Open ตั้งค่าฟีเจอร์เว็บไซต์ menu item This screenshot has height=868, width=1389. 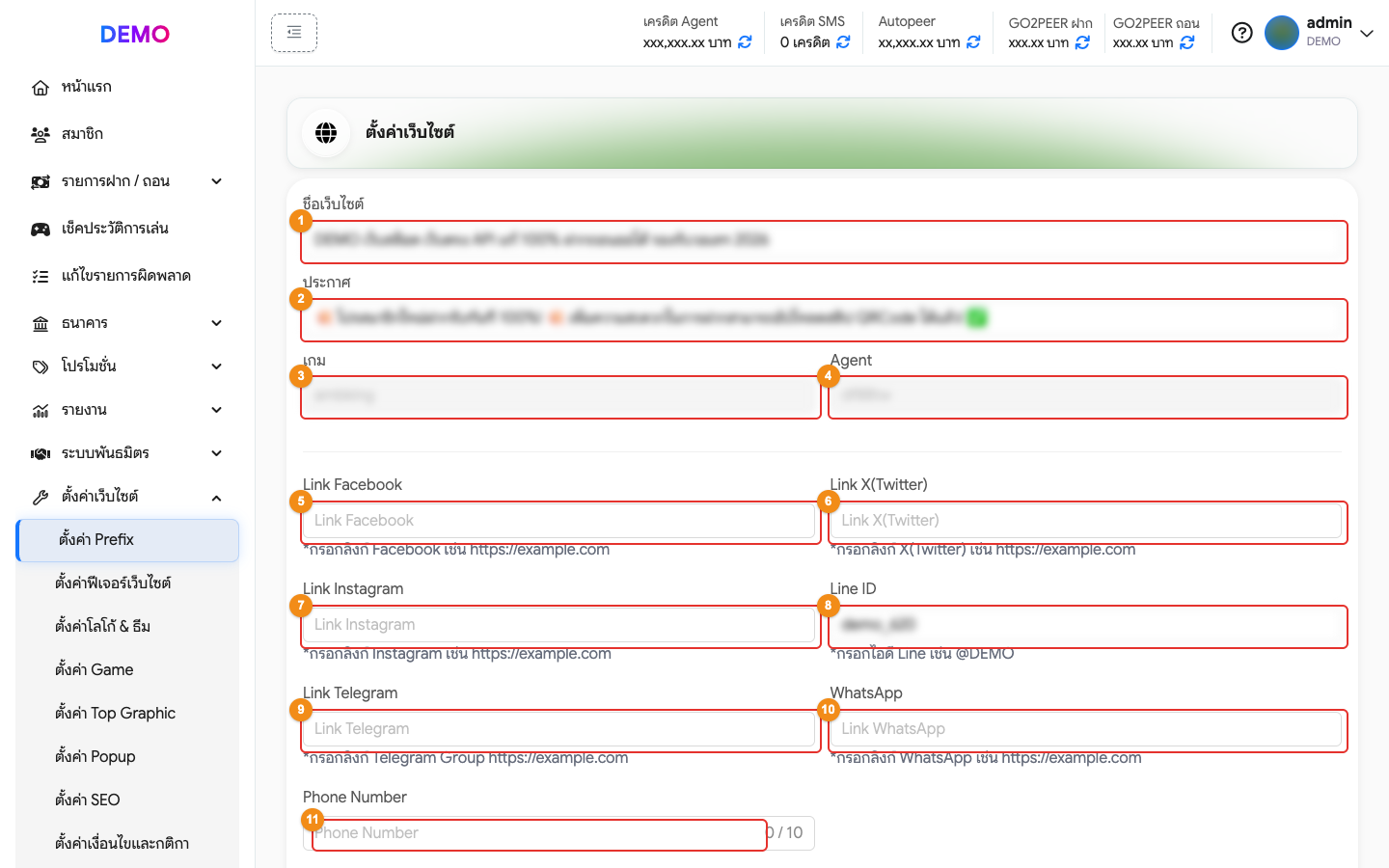tap(127, 583)
